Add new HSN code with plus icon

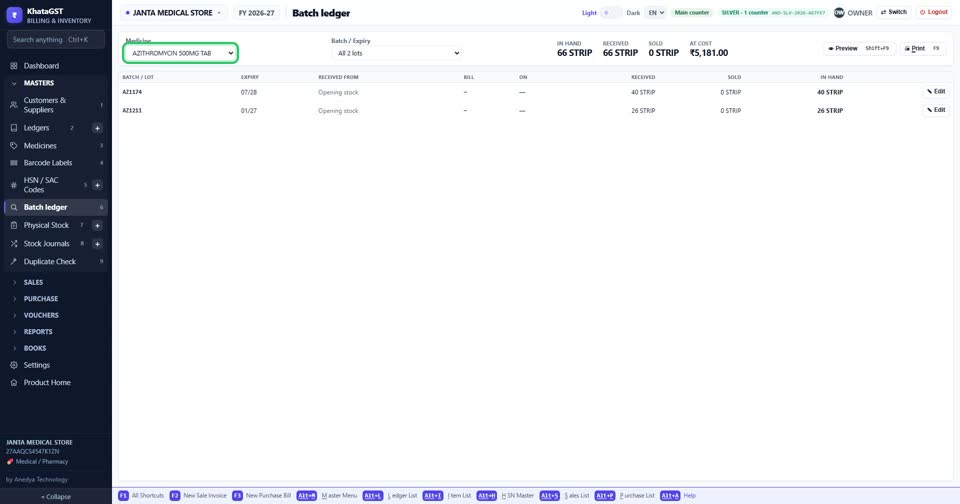point(97,185)
